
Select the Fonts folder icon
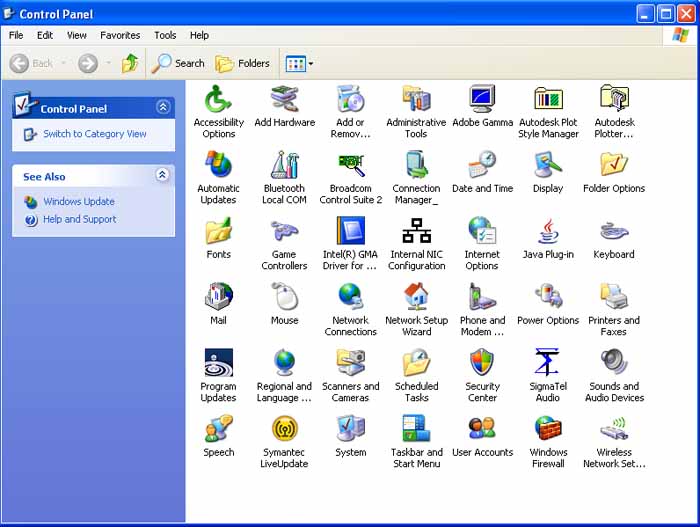[218, 230]
